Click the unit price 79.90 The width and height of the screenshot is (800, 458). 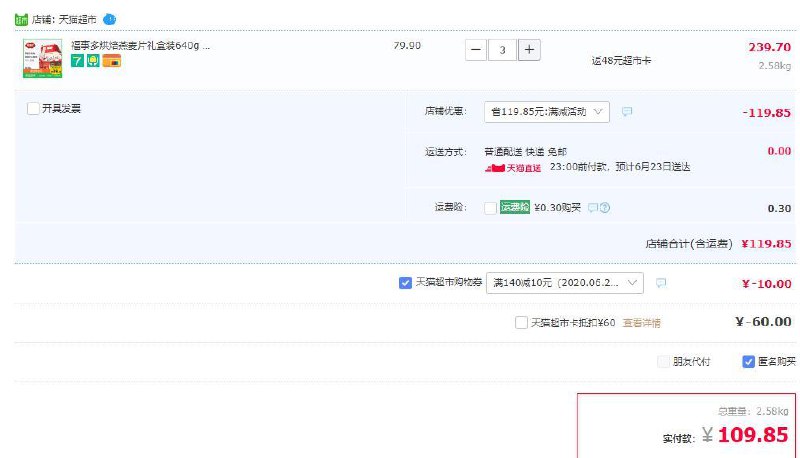(407, 45)
